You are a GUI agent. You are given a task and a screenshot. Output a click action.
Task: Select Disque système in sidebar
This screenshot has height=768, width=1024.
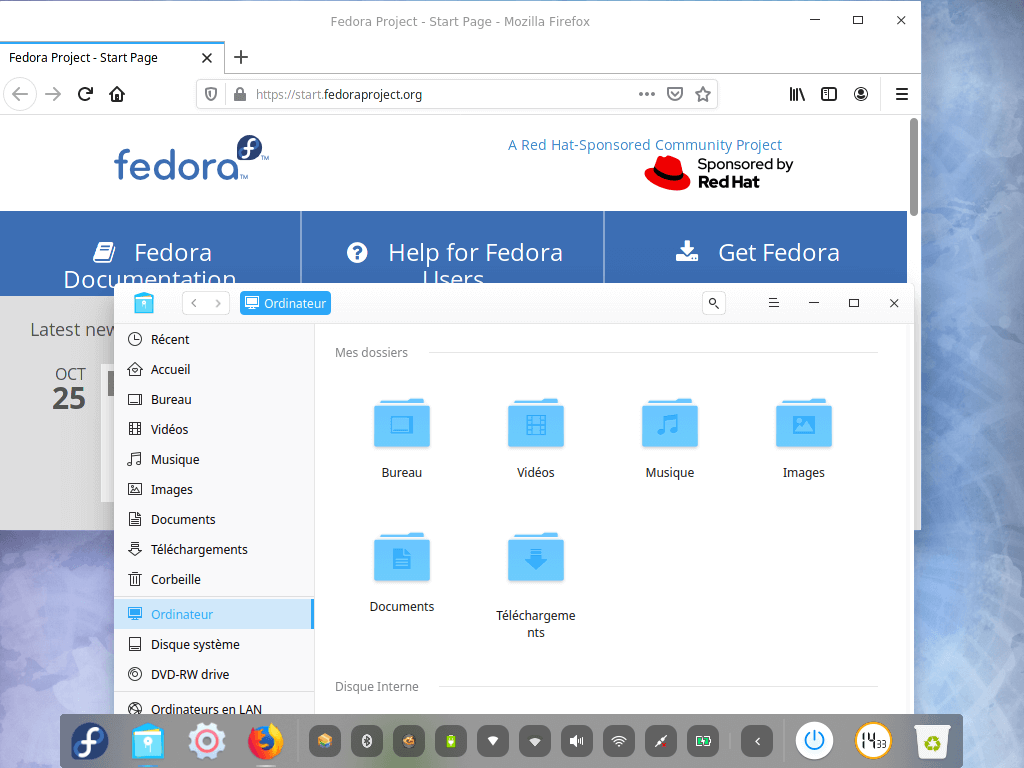point(214,645)
